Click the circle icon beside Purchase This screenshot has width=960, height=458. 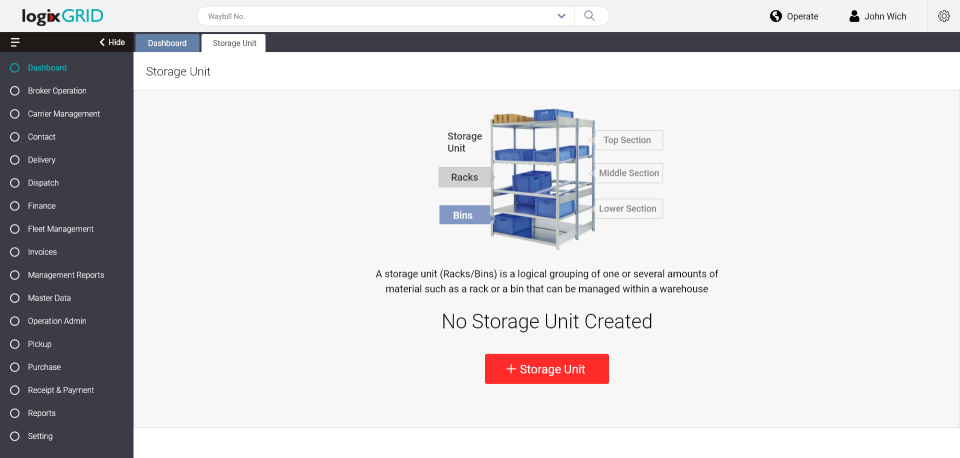pos(15,367)
